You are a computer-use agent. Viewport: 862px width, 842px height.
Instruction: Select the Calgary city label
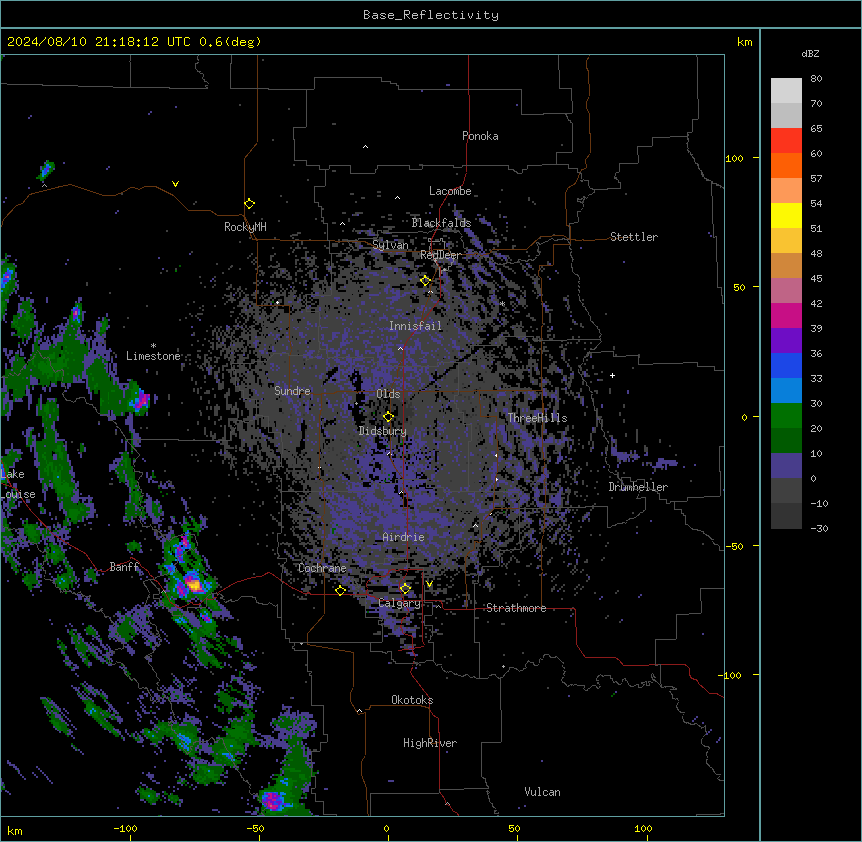[399, 603]
